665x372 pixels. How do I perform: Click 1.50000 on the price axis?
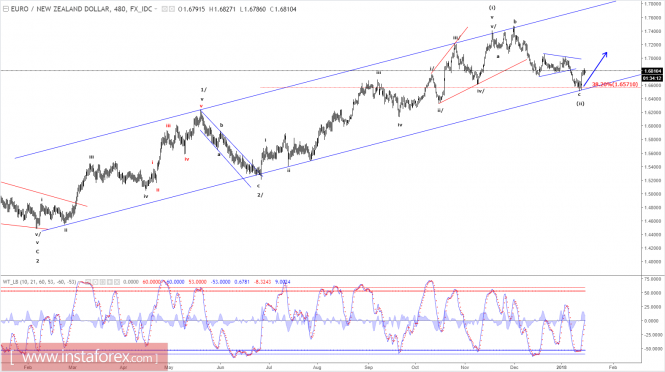(654, 194)
